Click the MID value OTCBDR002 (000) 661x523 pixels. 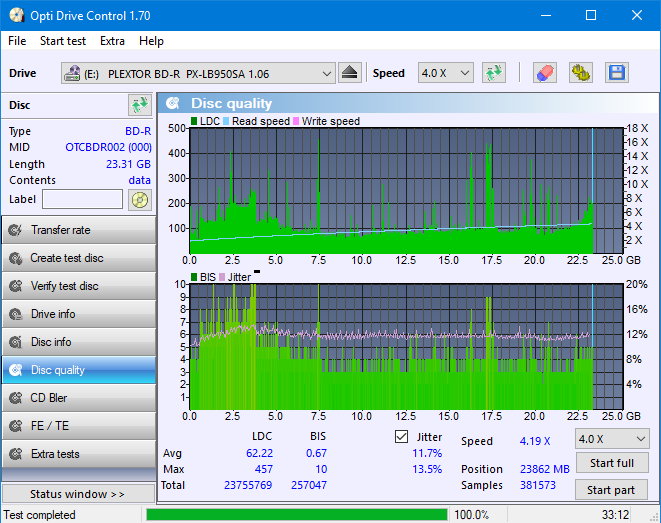[x=108, y=147]
